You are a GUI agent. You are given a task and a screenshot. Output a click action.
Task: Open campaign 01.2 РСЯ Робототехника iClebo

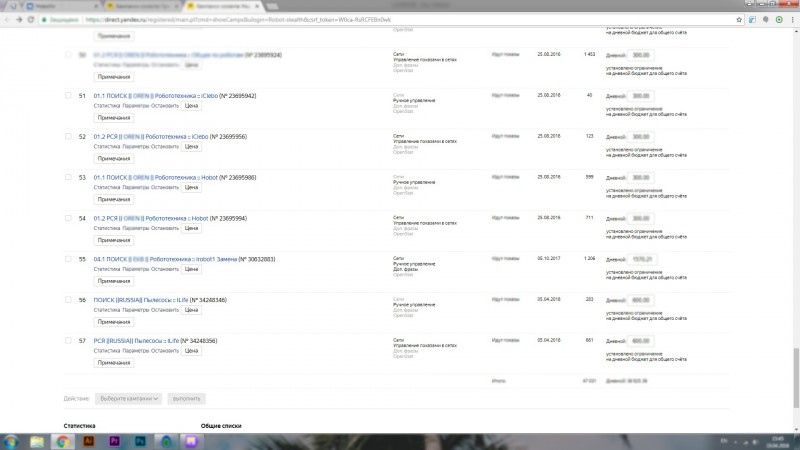click(151, 137)
